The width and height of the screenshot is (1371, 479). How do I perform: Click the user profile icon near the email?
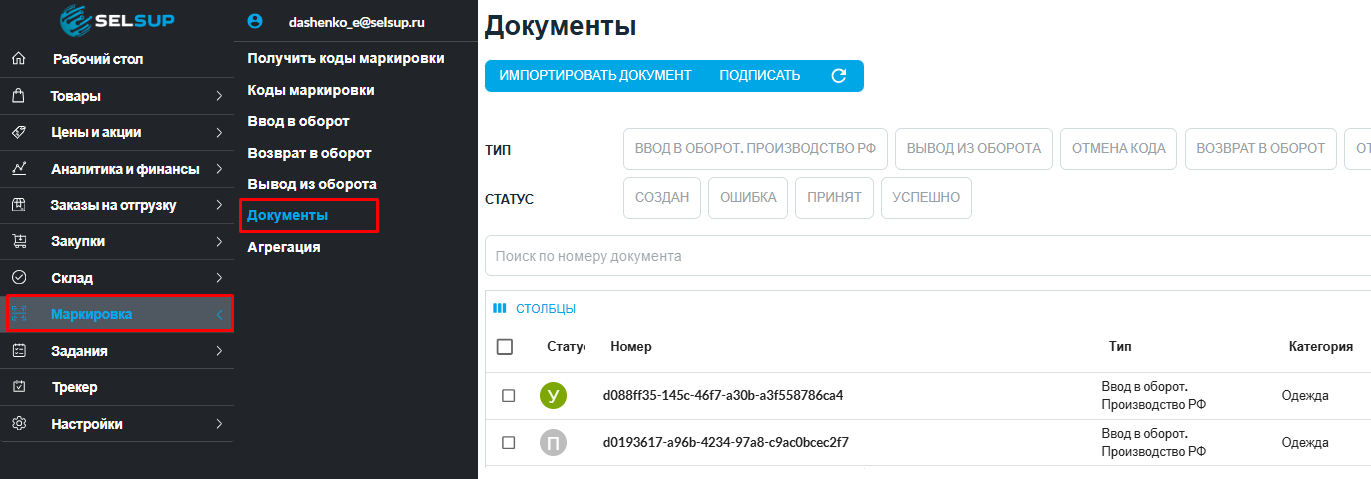[x=255, y=21]
